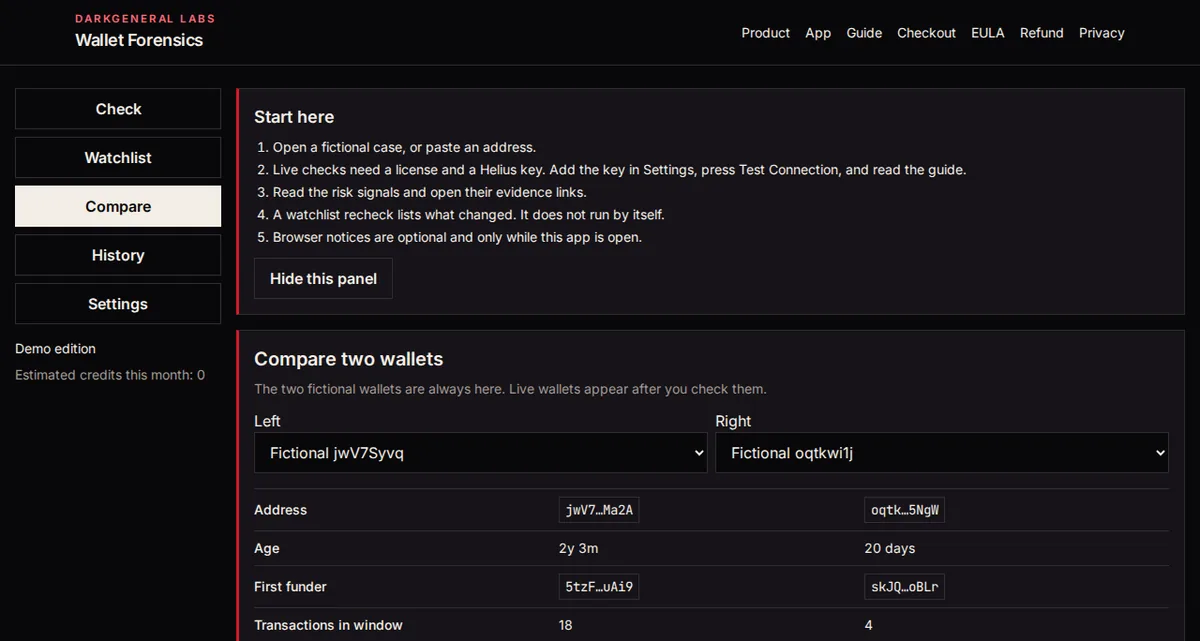The height and width of the screenshot is (641, 1200).
Task: Click the Address row label
Action: (x=280, y=510)
